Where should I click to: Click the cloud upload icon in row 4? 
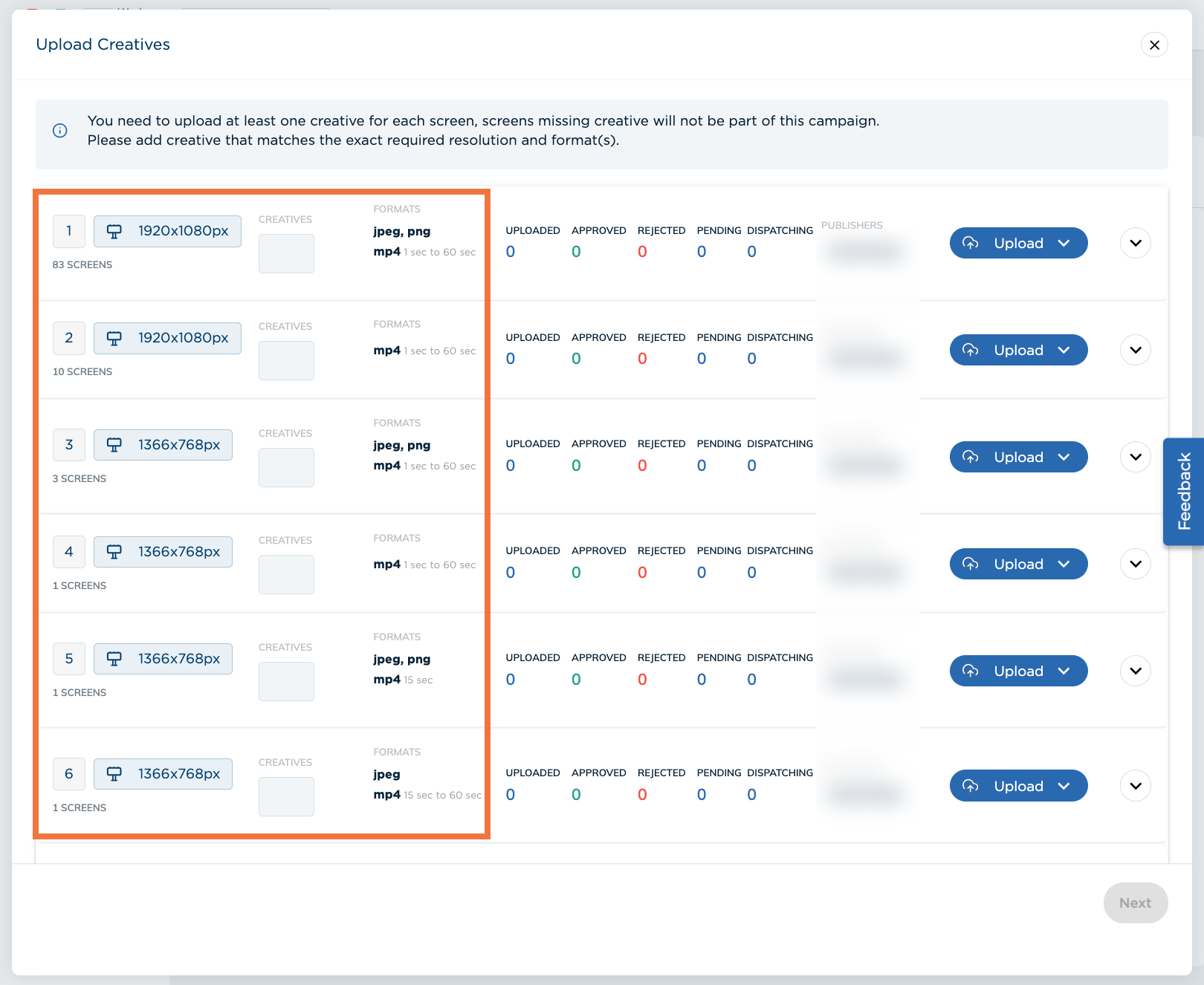click(x=971, y=564)
